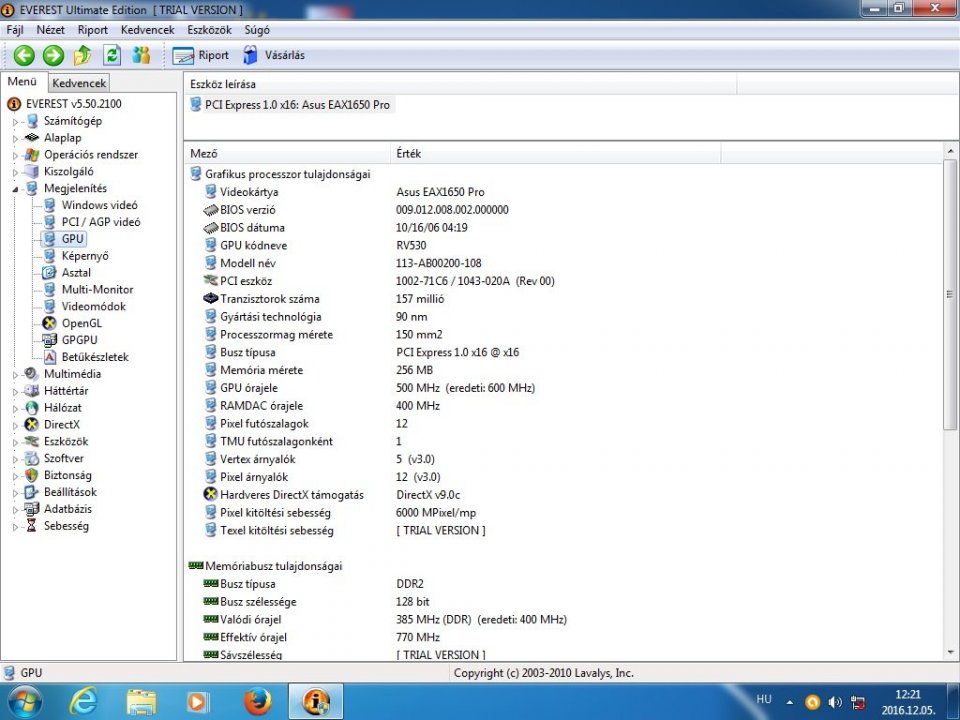The image size is (960, 720).
Task: Collapse the Megjelenítés tree node
Action: coord(16,189)
